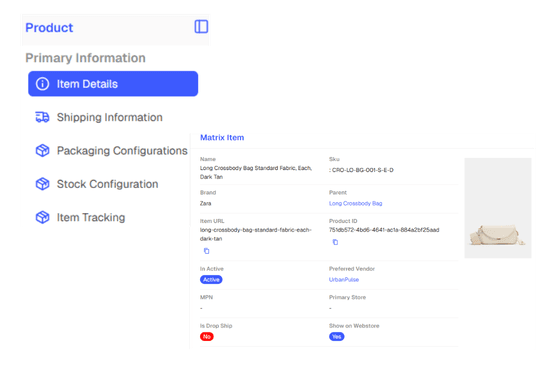Screen dimensions: 540x384
Task: Click the Item Details info icon
Action: click(x=42, y=84)
